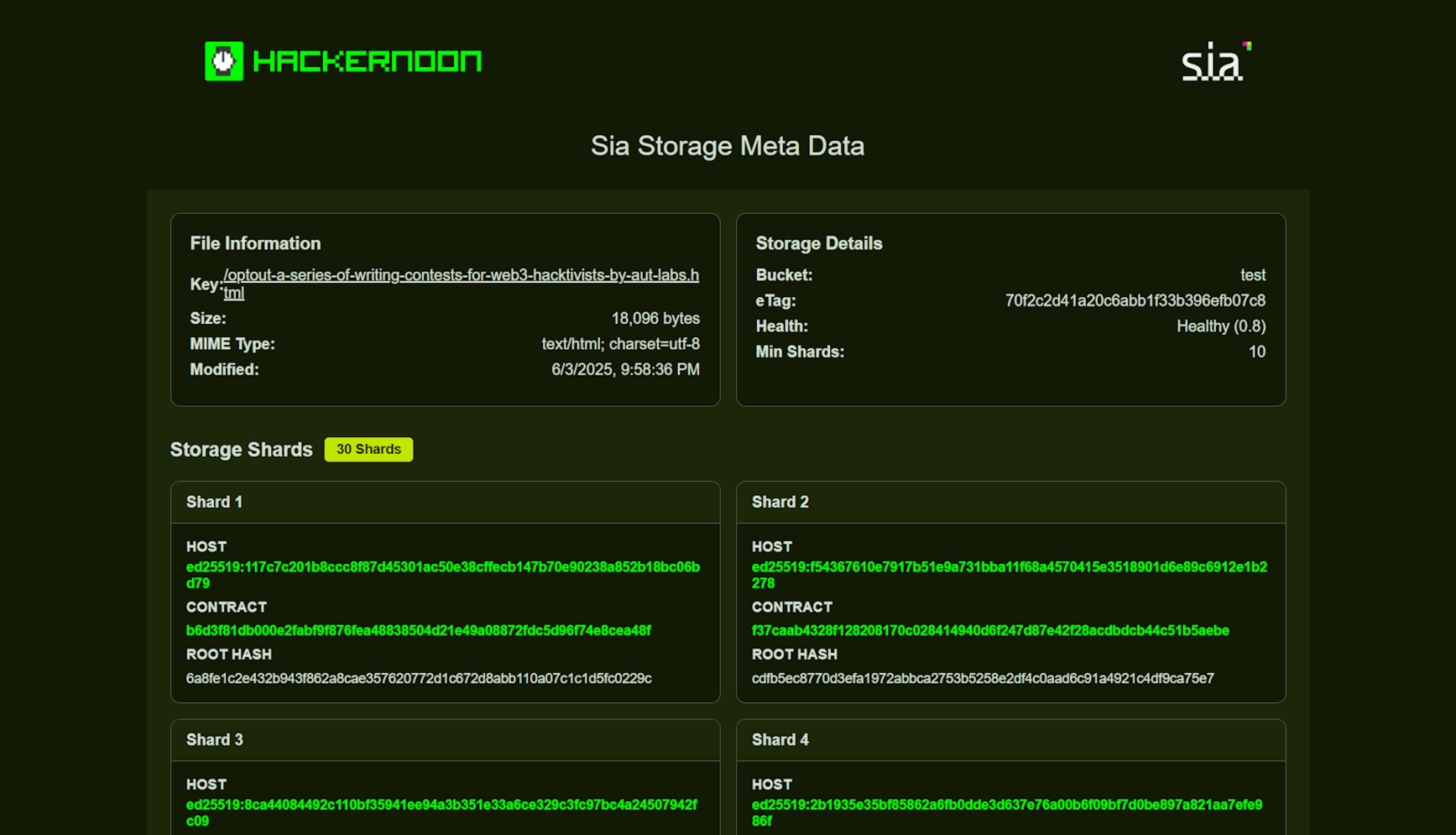Image resolution: width=1456 pixels, height=835 pixels.
Task: Click the CONTRACT label in Shard 2
Action: pyautogui.click(x=792, y=607)
